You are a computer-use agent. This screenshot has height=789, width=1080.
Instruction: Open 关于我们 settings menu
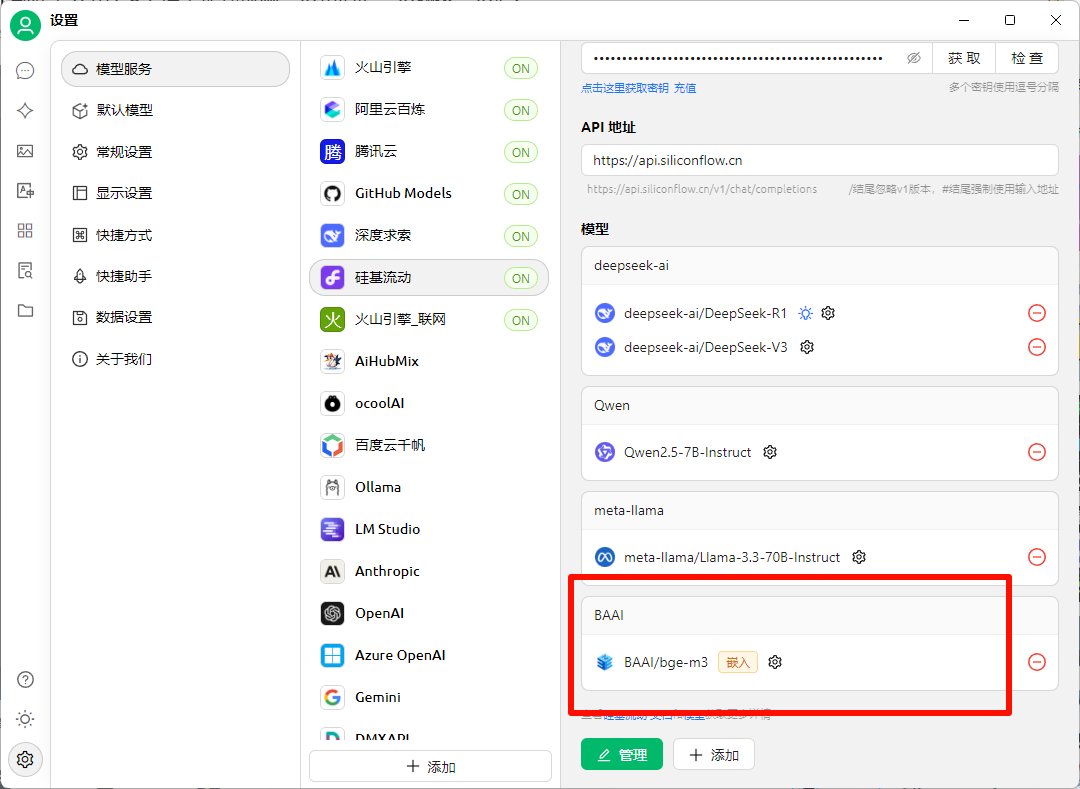176,359
